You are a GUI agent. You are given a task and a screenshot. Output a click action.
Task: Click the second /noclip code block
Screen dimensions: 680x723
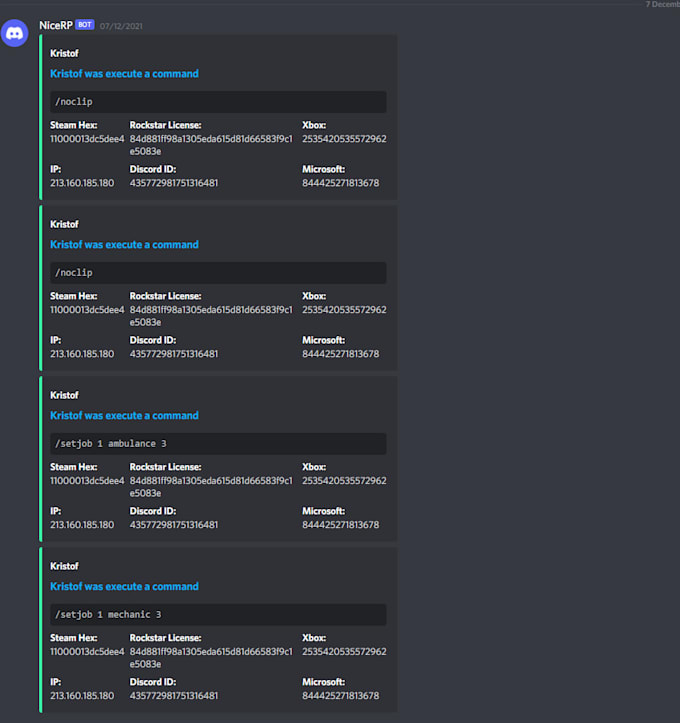pos(218,273)
